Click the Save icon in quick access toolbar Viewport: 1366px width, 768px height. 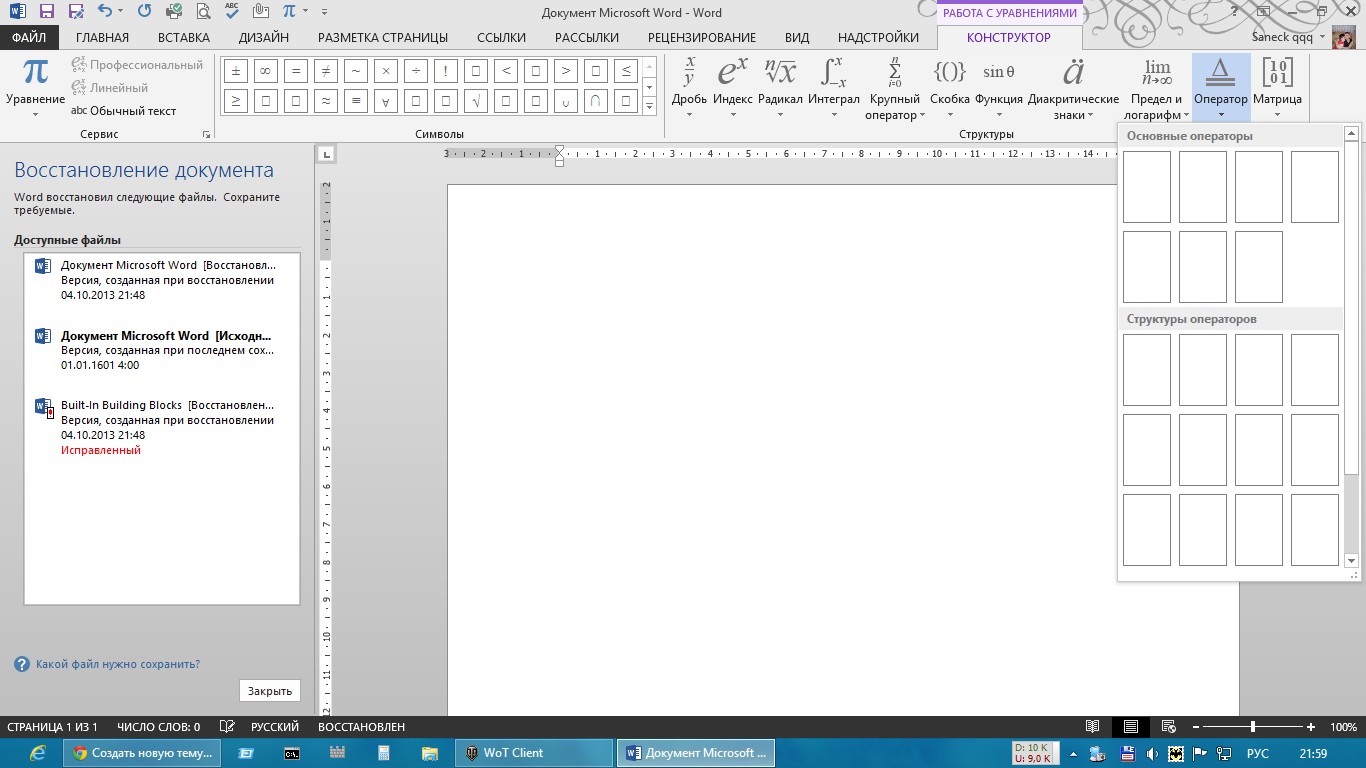pos(46,12)
